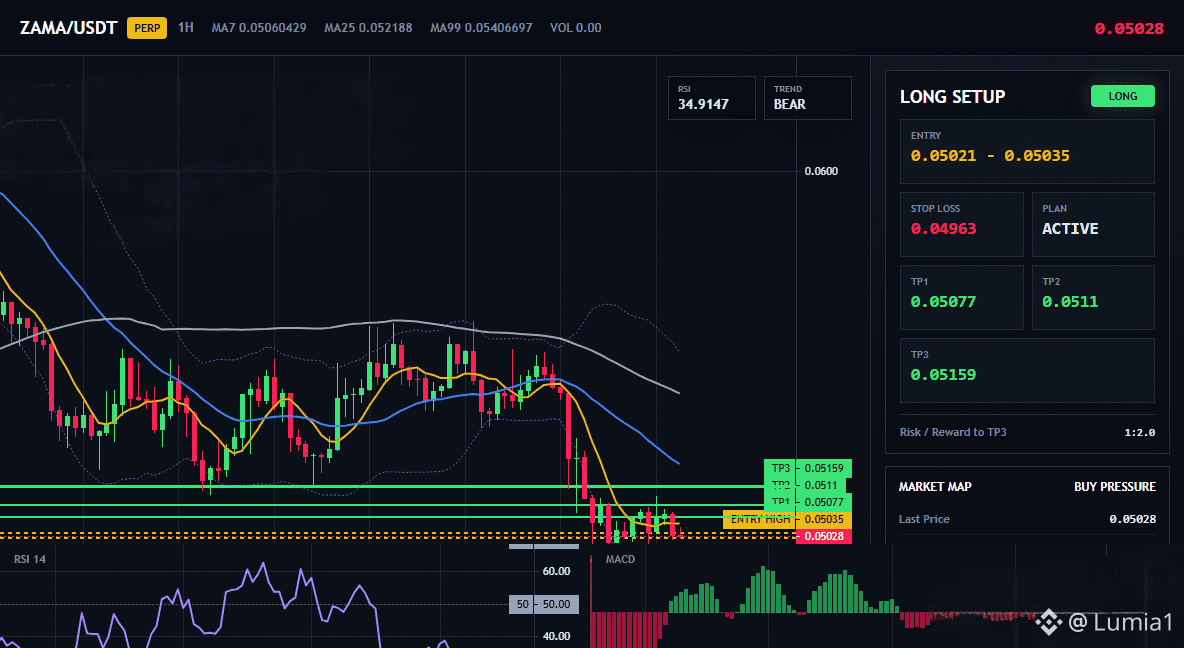Select the stop loss value 0.04963
This screenshot has height=648, width=1184.
[943, 229]
